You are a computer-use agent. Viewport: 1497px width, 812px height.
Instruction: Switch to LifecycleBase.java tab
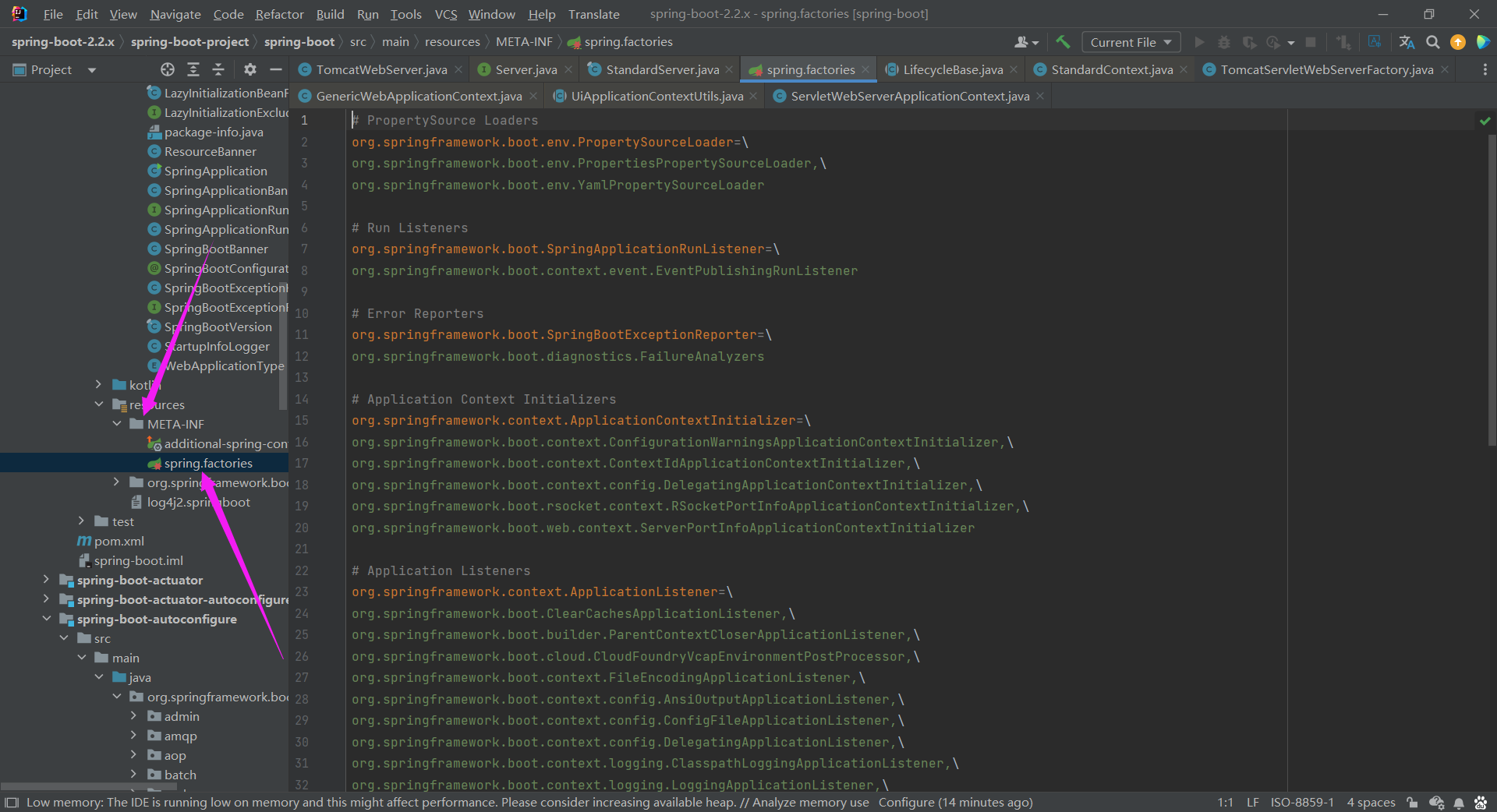953,69
